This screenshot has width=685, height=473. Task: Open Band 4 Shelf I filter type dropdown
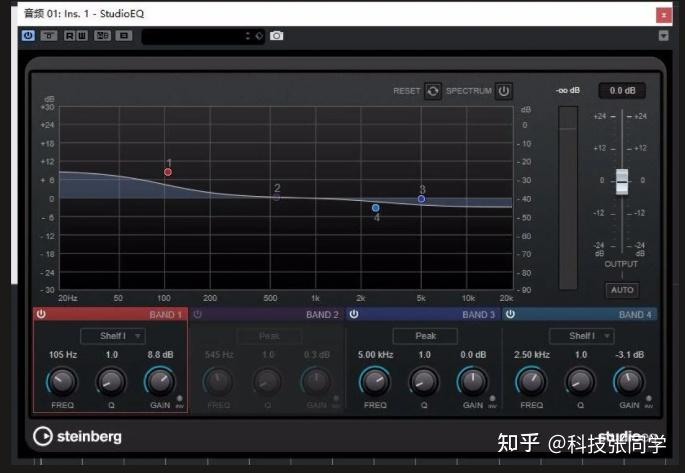click(582, 336)
